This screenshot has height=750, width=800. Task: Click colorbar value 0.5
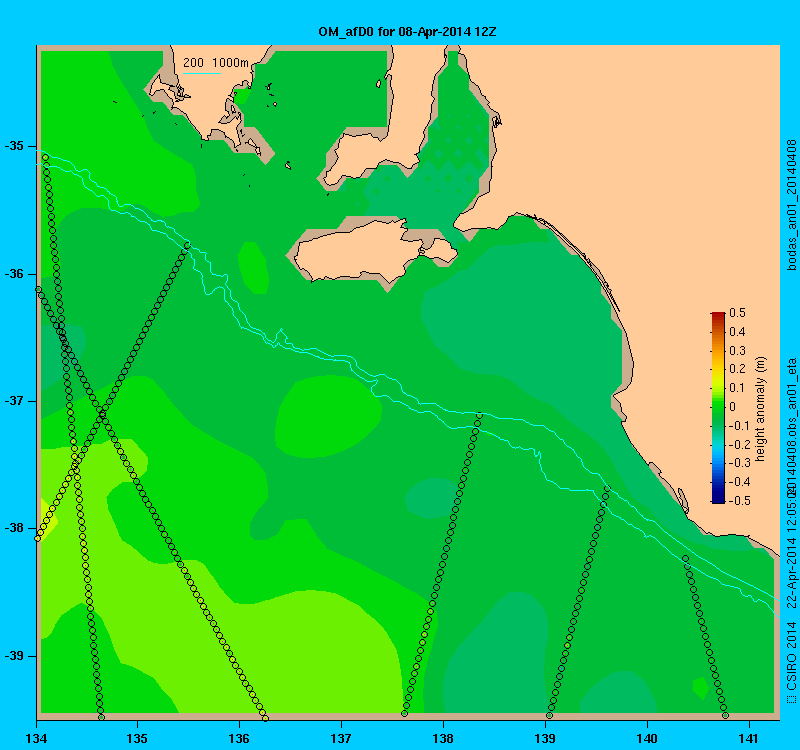[738, 313]
